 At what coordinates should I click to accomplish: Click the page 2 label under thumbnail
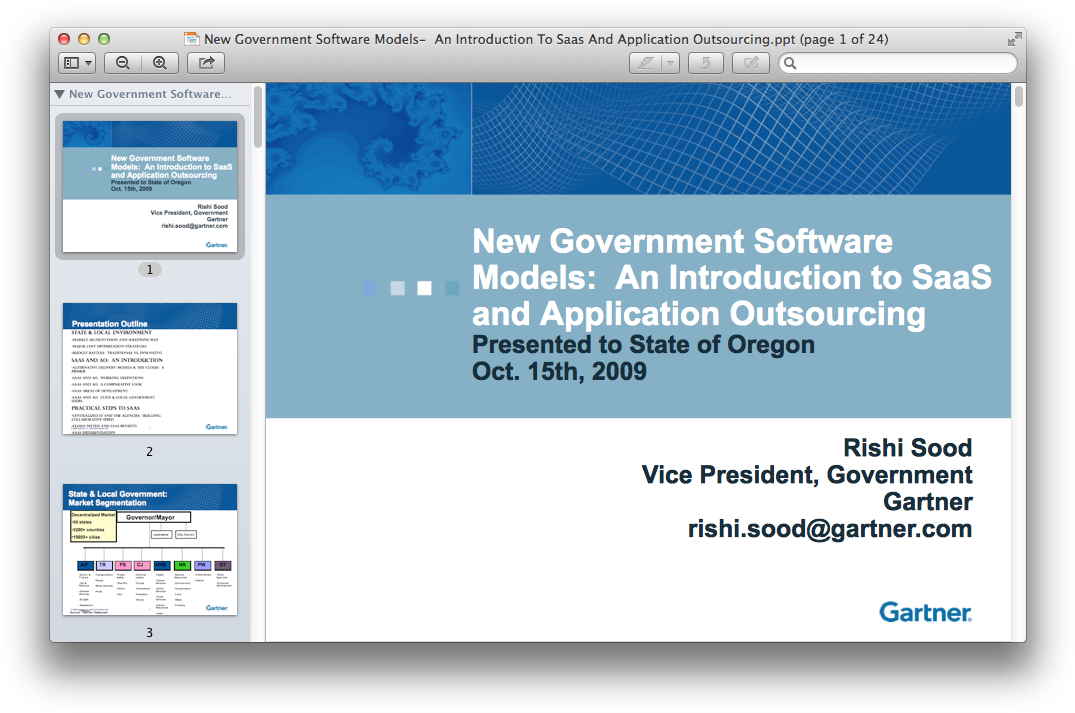tap(149, 451)
